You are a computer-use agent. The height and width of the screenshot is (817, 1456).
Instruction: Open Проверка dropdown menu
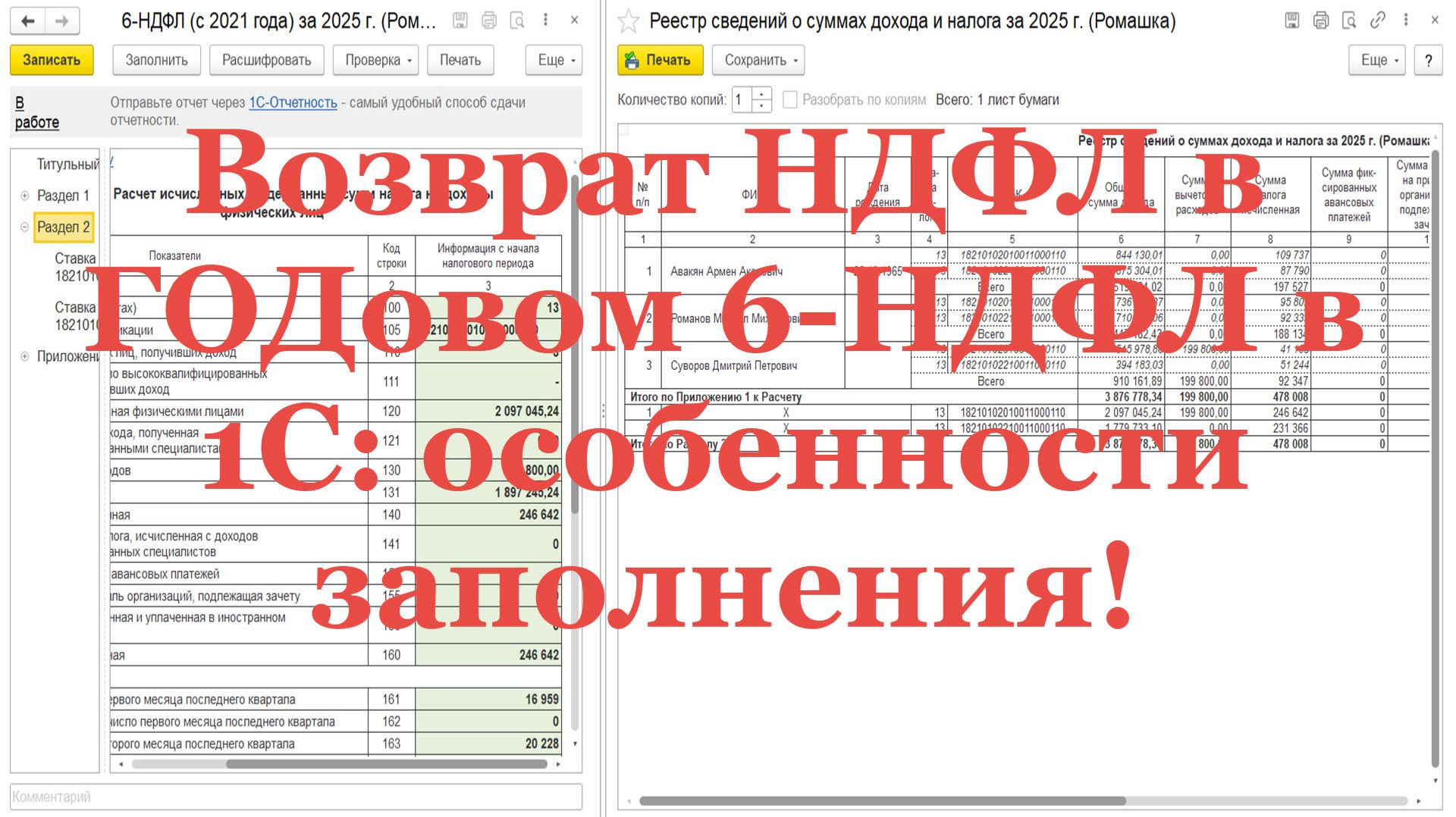(x=377, y=60)
